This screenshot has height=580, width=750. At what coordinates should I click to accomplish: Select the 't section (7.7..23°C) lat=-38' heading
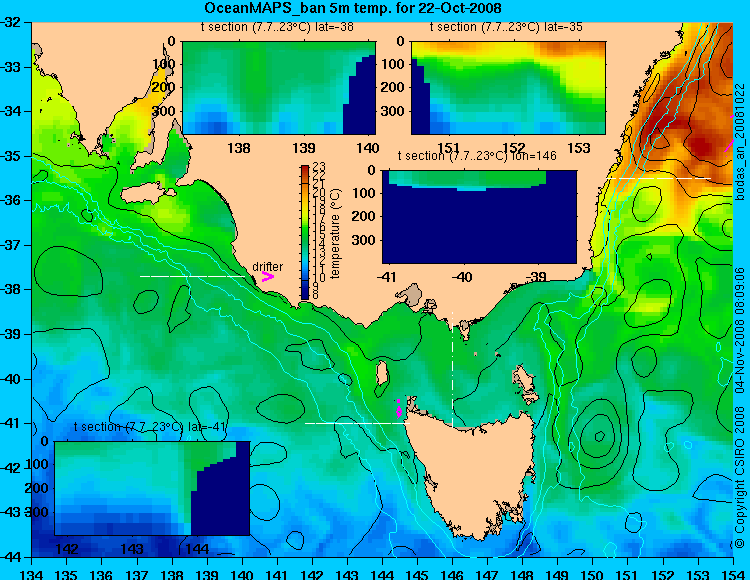277,27
